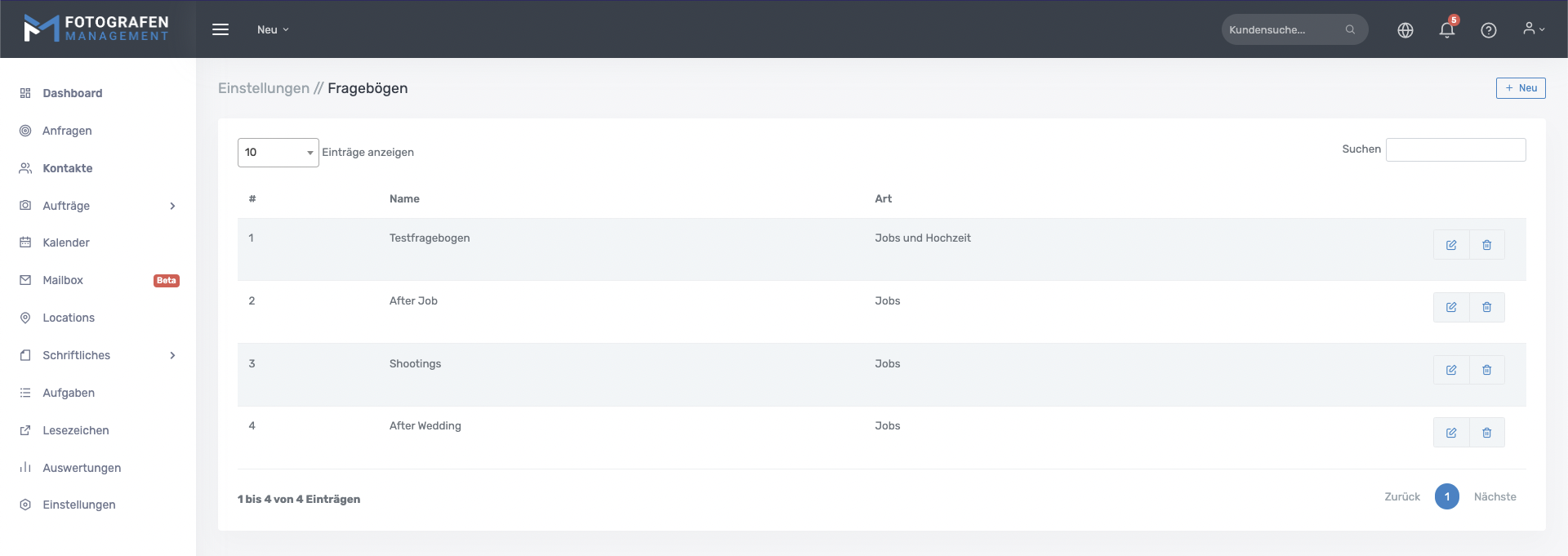This screenshot has width=1568, height=556.
Task: Open Mailbox from the sidebar
Action: (63, 280)
